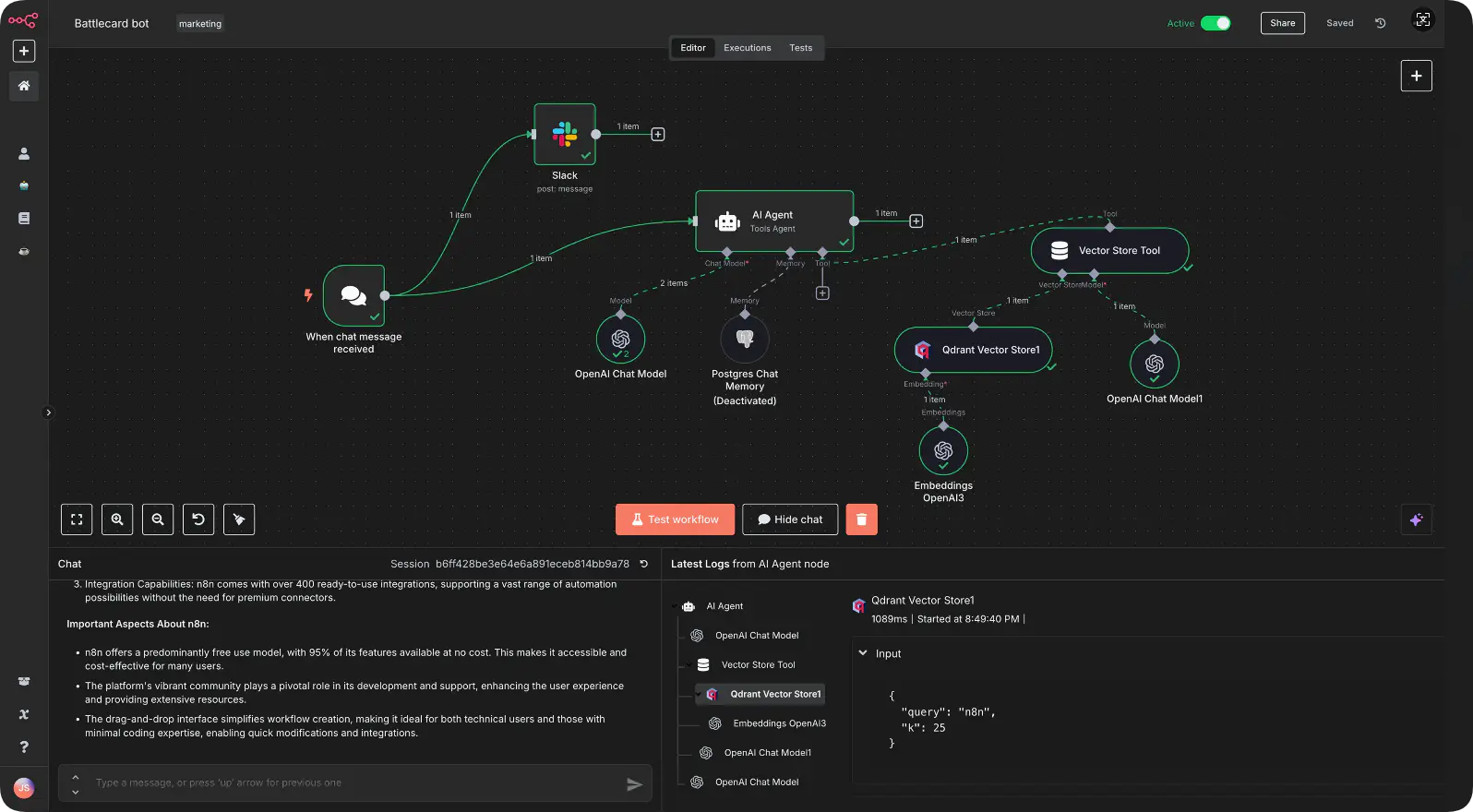The image size is (1473, 812).
Task: Click the workflow trigger lightning bolt icon
Action: (308, 295)
